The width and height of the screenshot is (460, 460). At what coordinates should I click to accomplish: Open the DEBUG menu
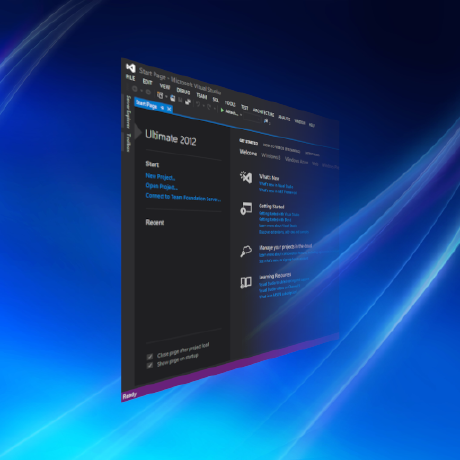183,90
